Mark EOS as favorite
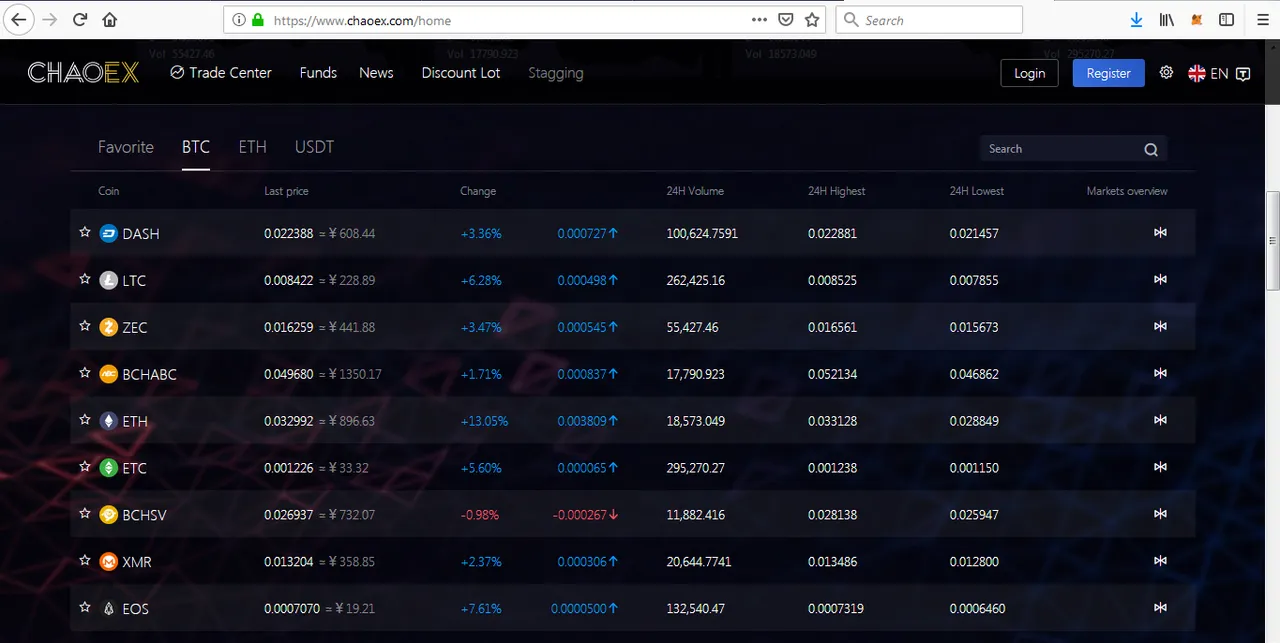This screenshot has width=1280, height=643. pyautogui.click(x=85, y=607)
